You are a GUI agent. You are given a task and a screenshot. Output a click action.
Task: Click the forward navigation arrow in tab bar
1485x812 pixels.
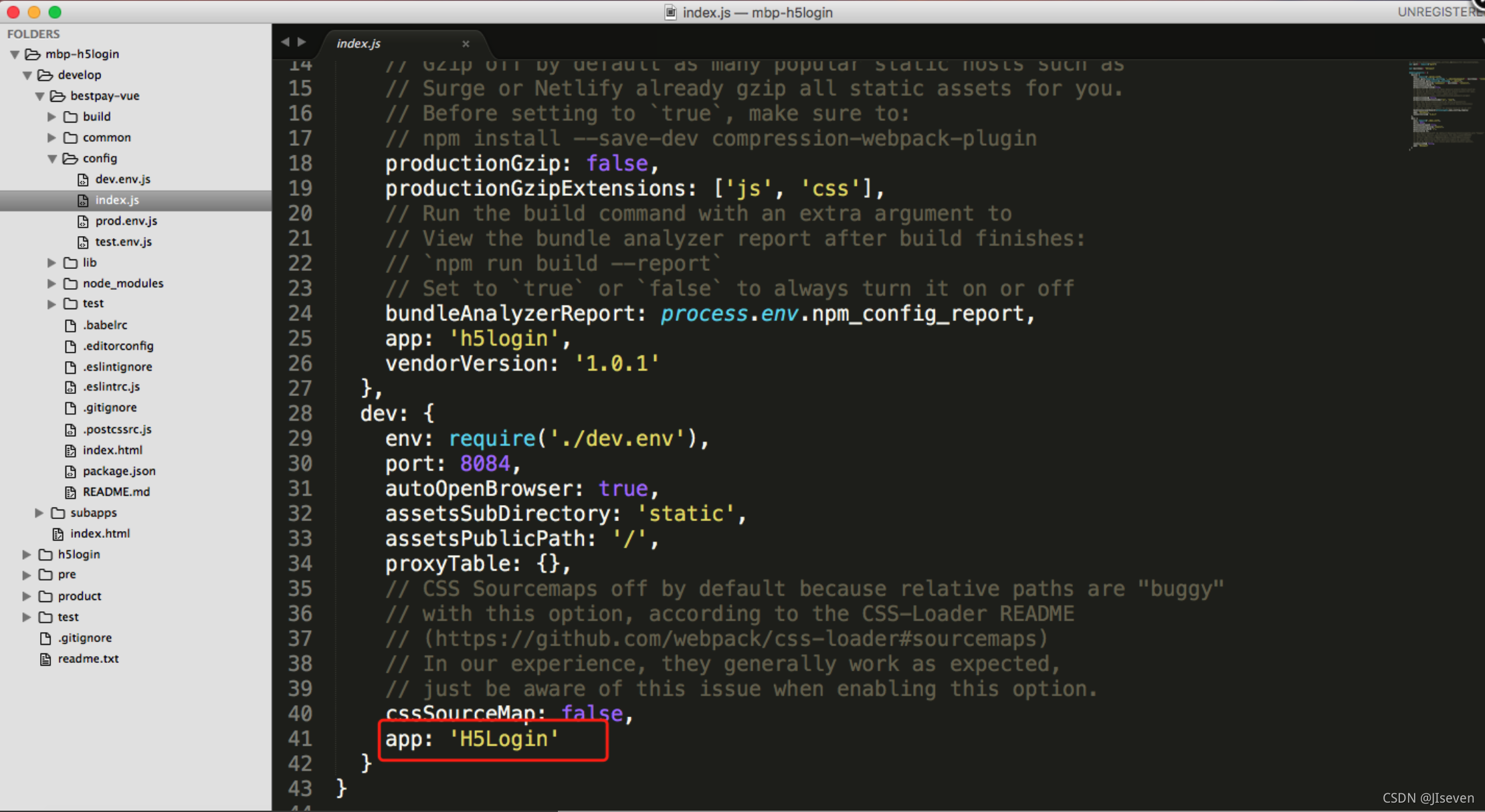pyautogui.click(x=302, y=42)
